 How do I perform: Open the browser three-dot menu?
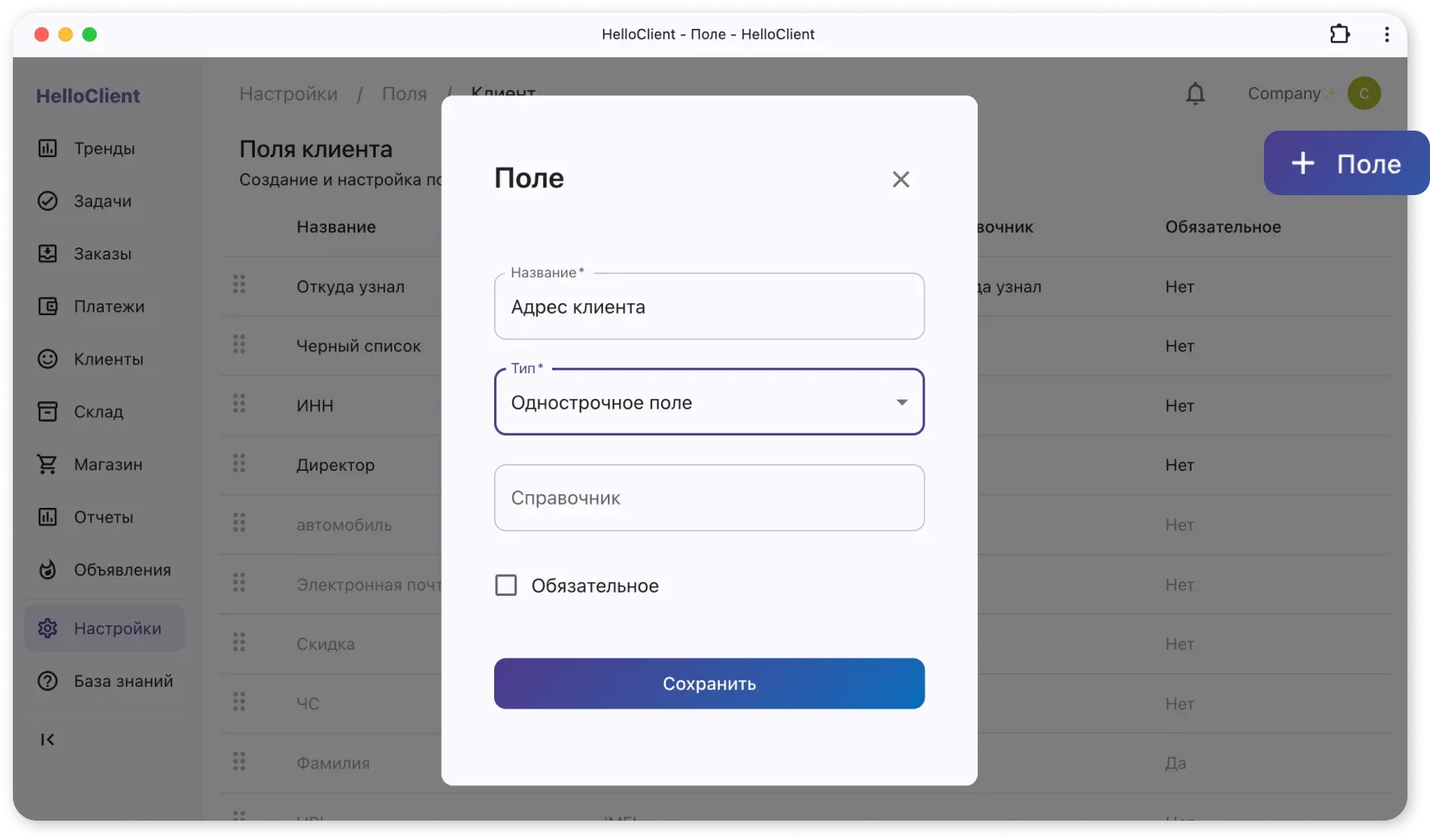pos(1386,35)
